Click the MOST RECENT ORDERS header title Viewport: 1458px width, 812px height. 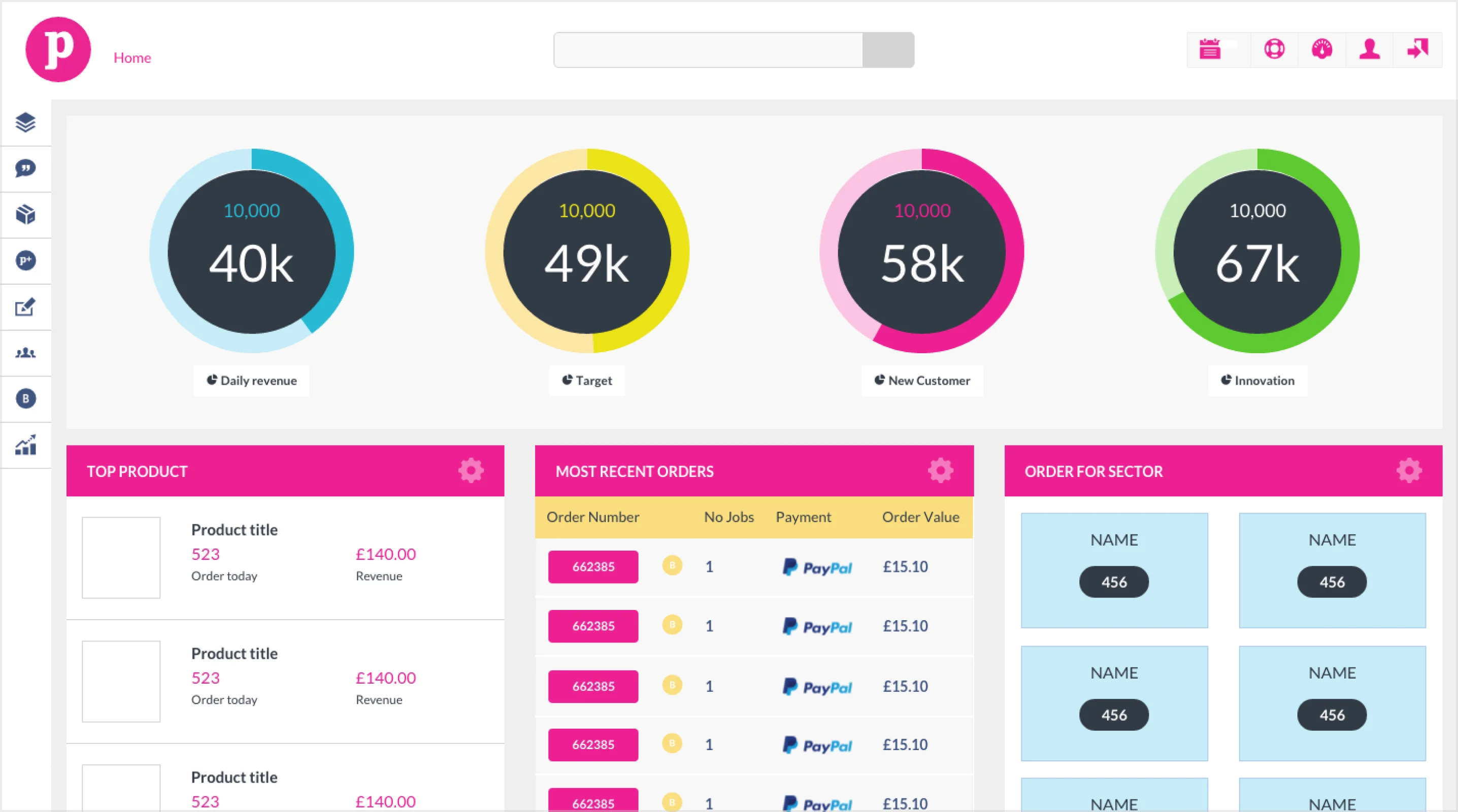(635, 471)
